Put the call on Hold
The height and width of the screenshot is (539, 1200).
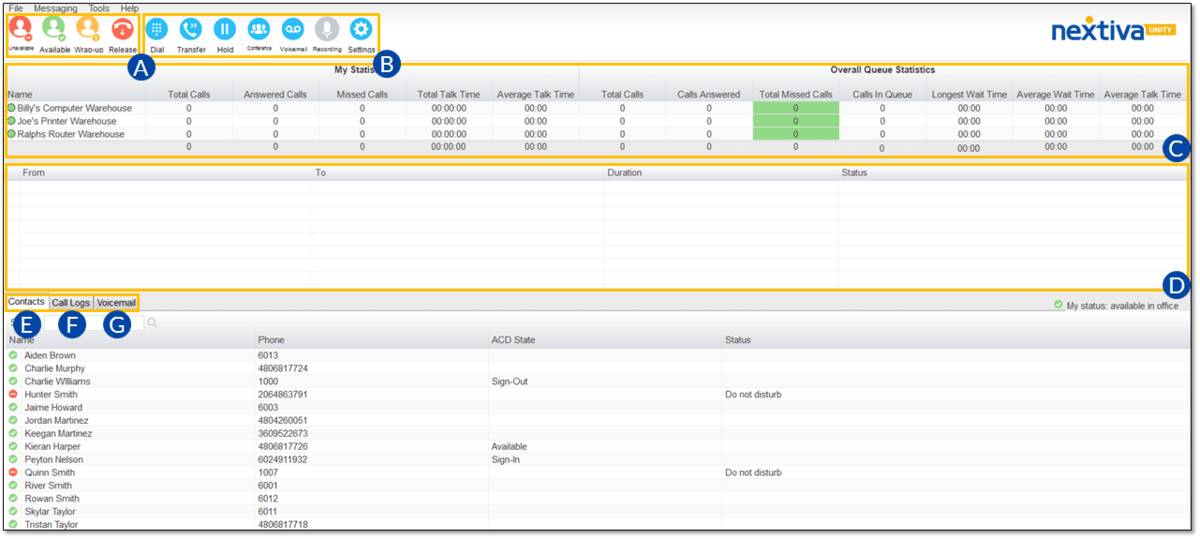point(225,30)
